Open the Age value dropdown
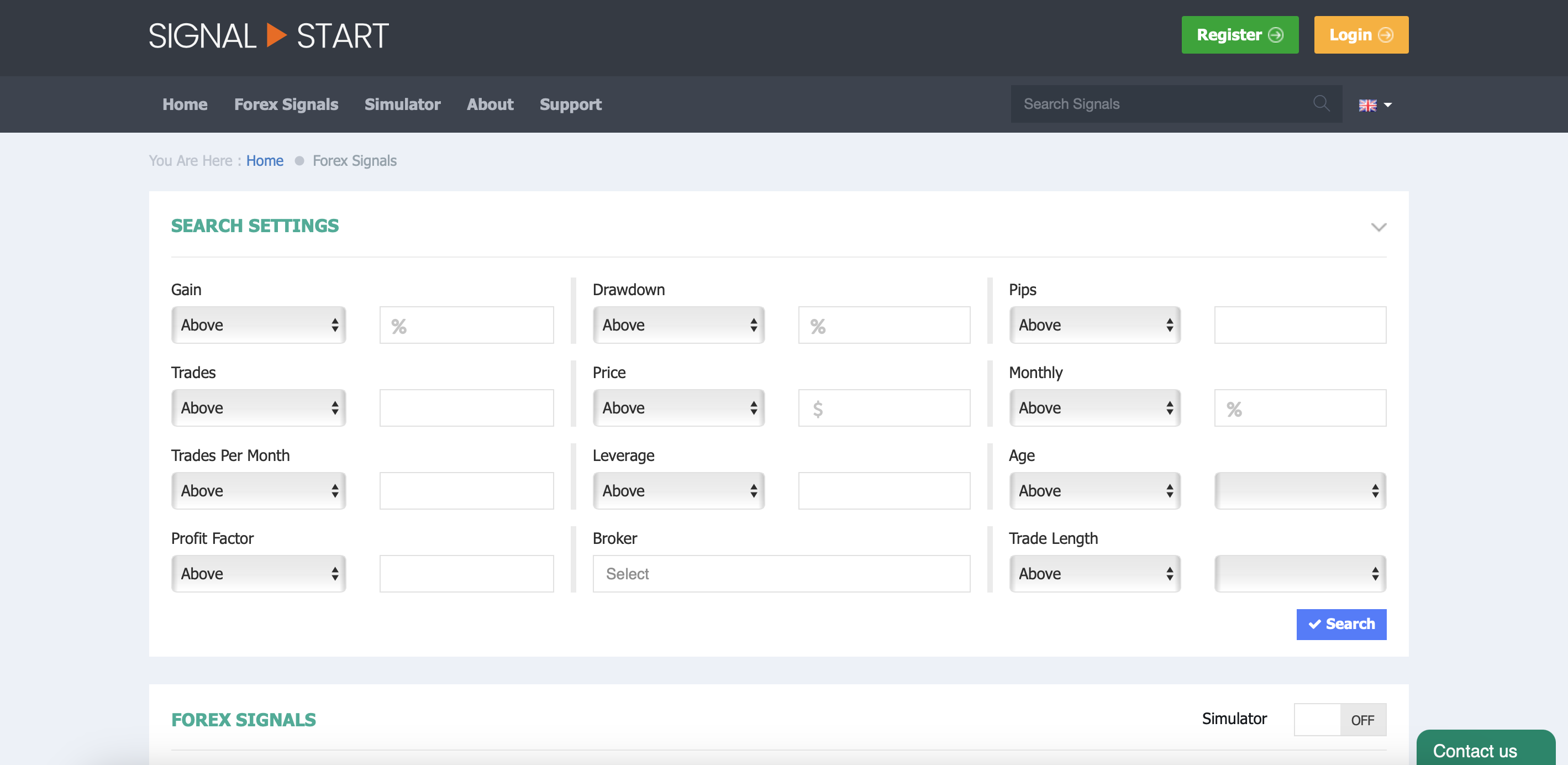 (1299, 491)
